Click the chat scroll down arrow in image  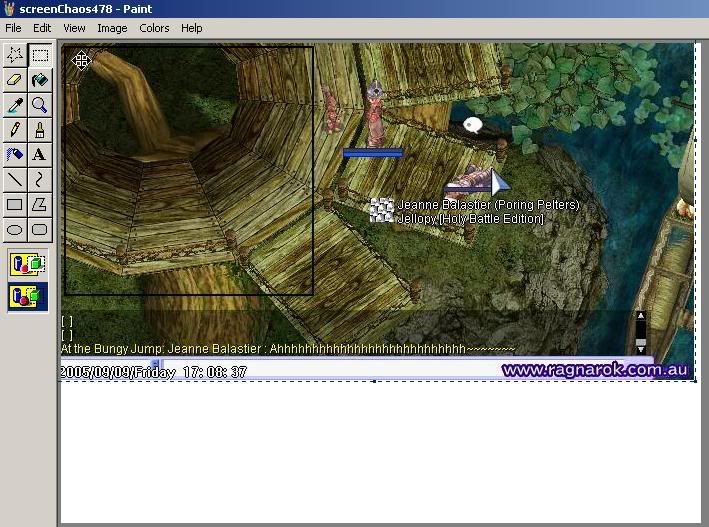tap(641, 349)
